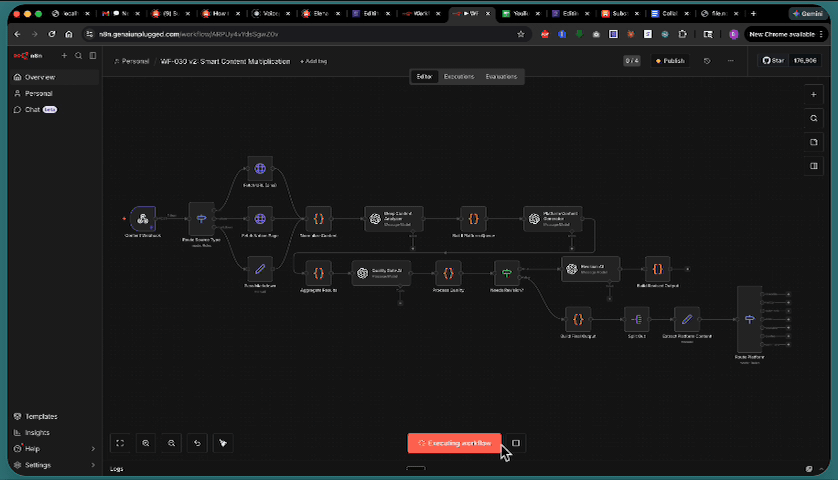Add the Deep Content Analyzer model sub-node
838x480 pixels.
coord(413,249)
